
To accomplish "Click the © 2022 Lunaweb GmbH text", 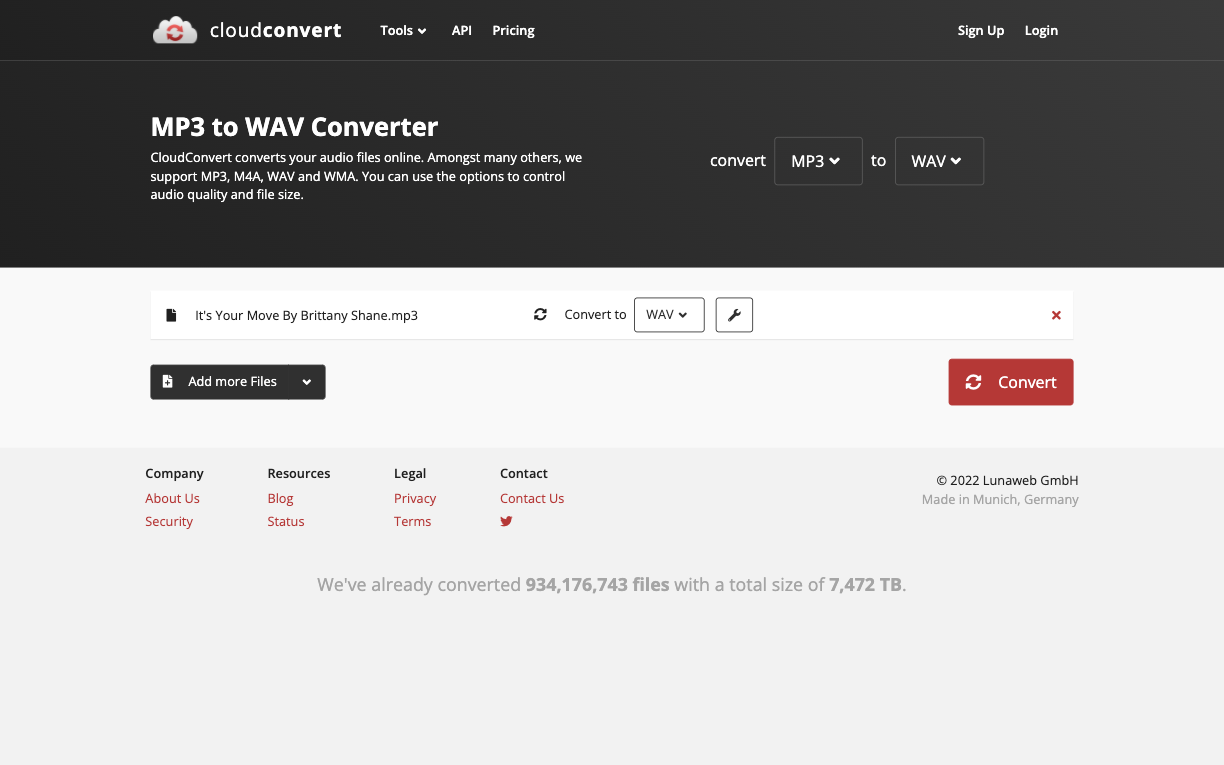I will tap(1007, 480).
